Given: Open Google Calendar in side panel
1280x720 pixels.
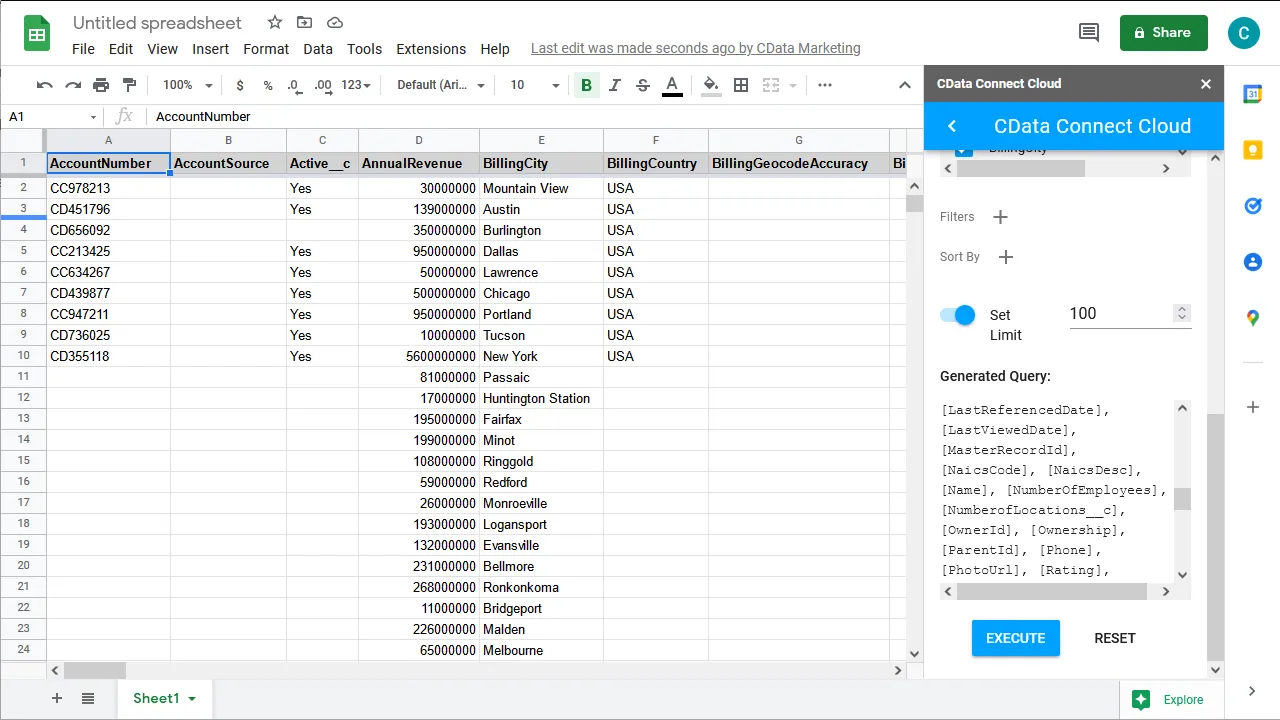Looking at the screenshot, I should tap(1252, 94).
